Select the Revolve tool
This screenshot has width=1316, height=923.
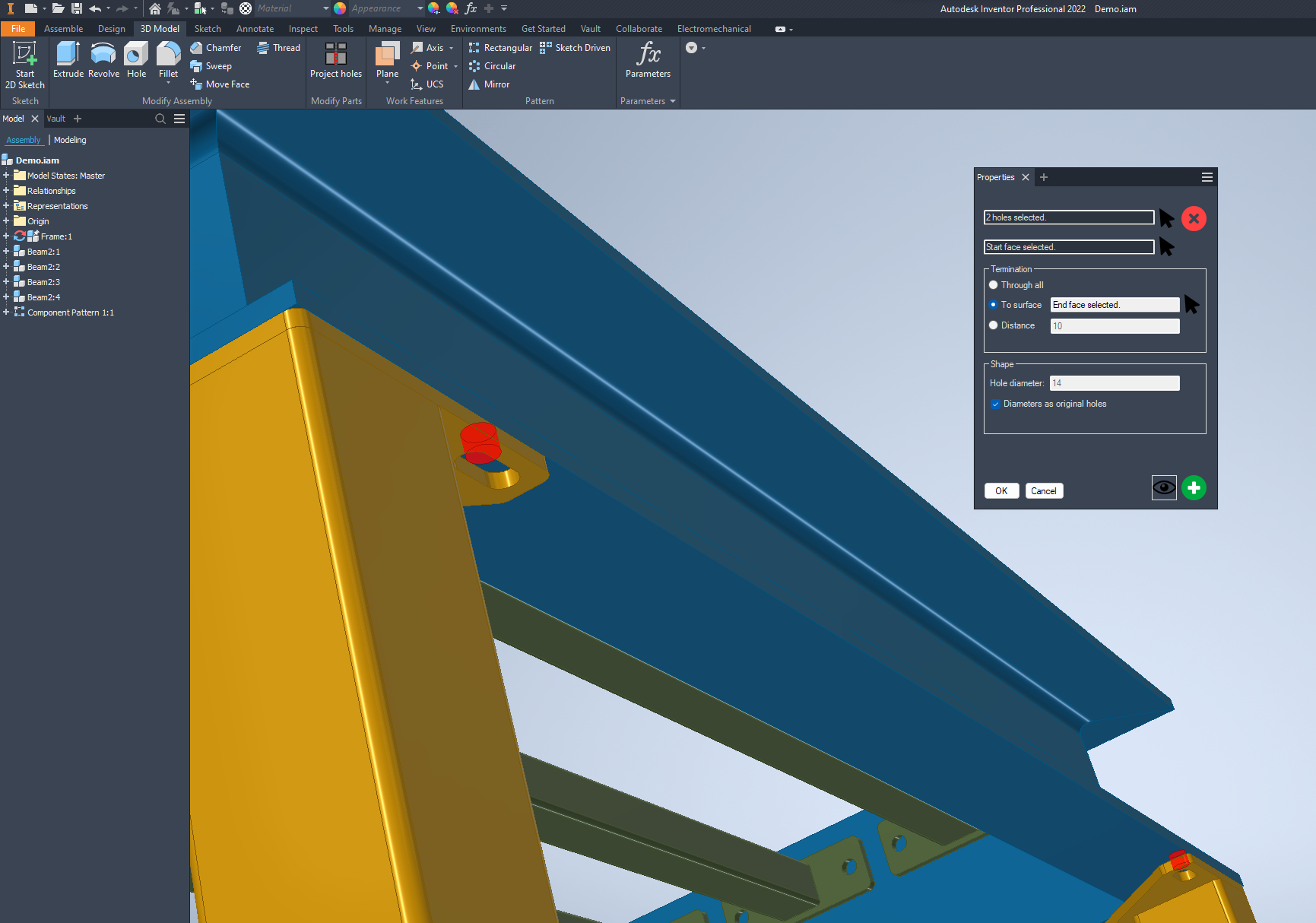(103, 60)
